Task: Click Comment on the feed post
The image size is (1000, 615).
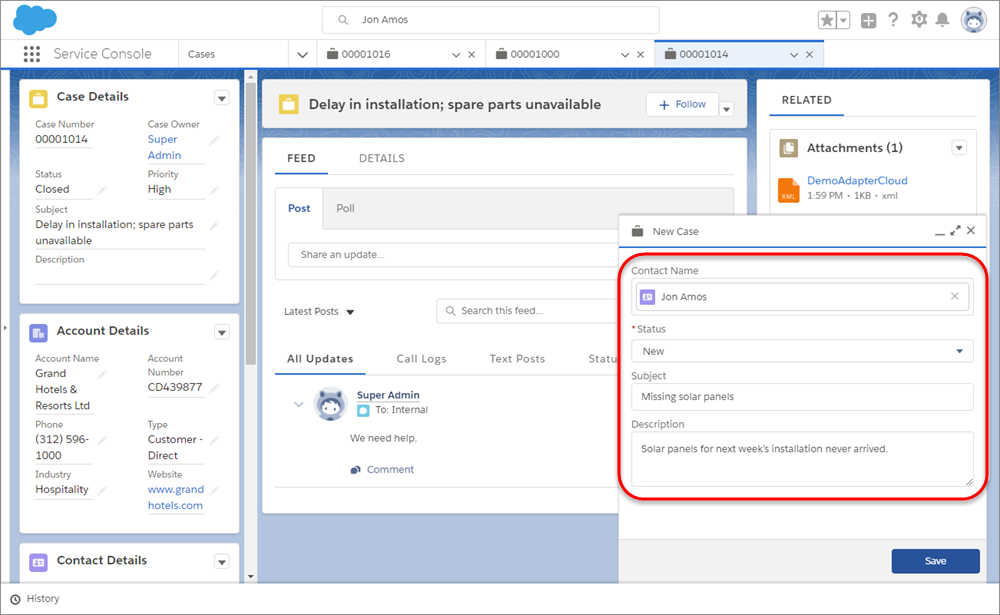Action: 382,470
